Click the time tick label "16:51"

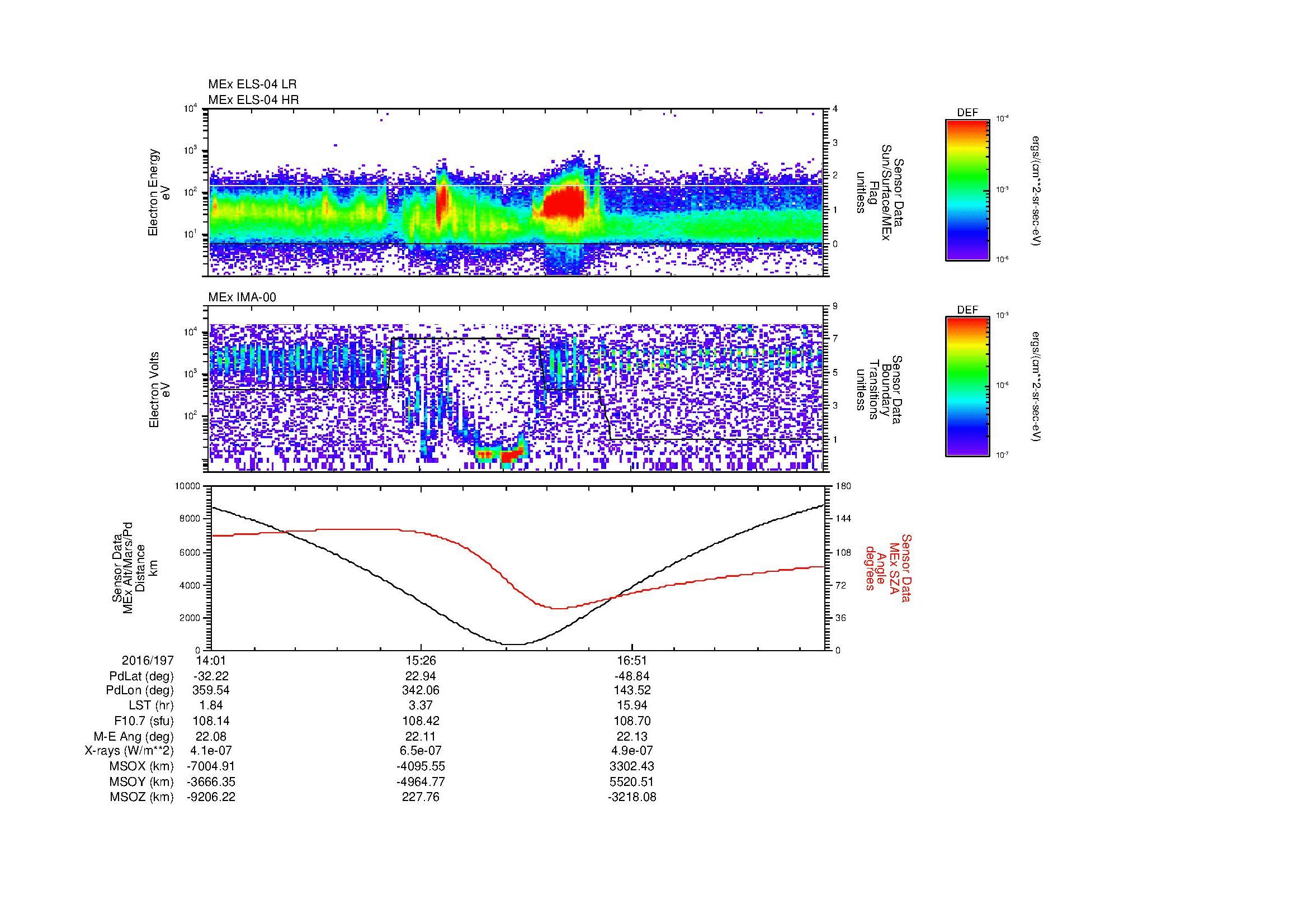click(632, 660)
